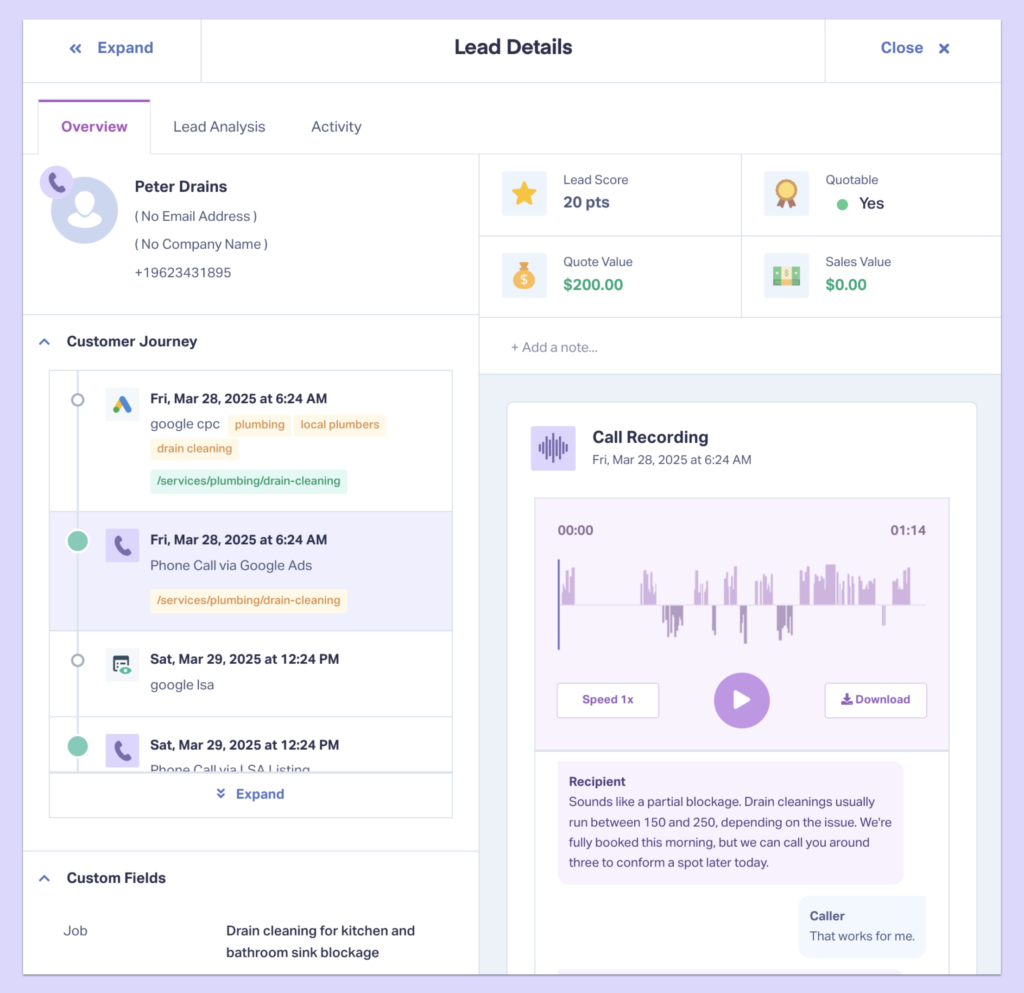The height and width of the screenshot is (993, 1024).
Task: Expand the full customer journey timeline
Action: [x=250, y=793]
